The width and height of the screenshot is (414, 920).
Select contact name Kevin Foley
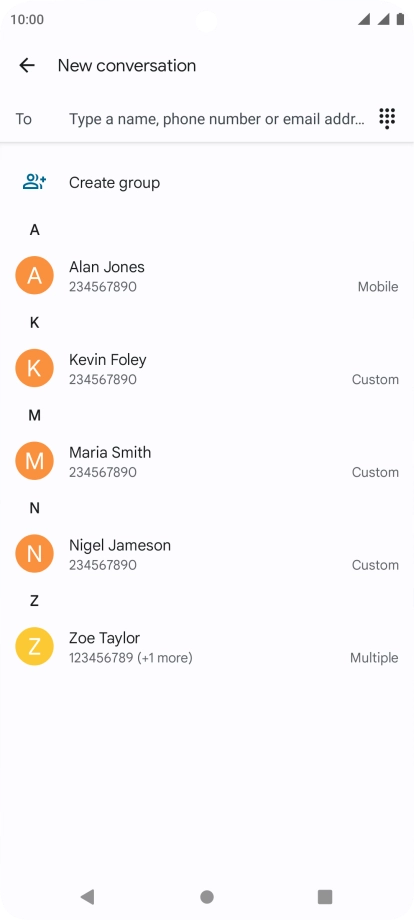[108, 360]
